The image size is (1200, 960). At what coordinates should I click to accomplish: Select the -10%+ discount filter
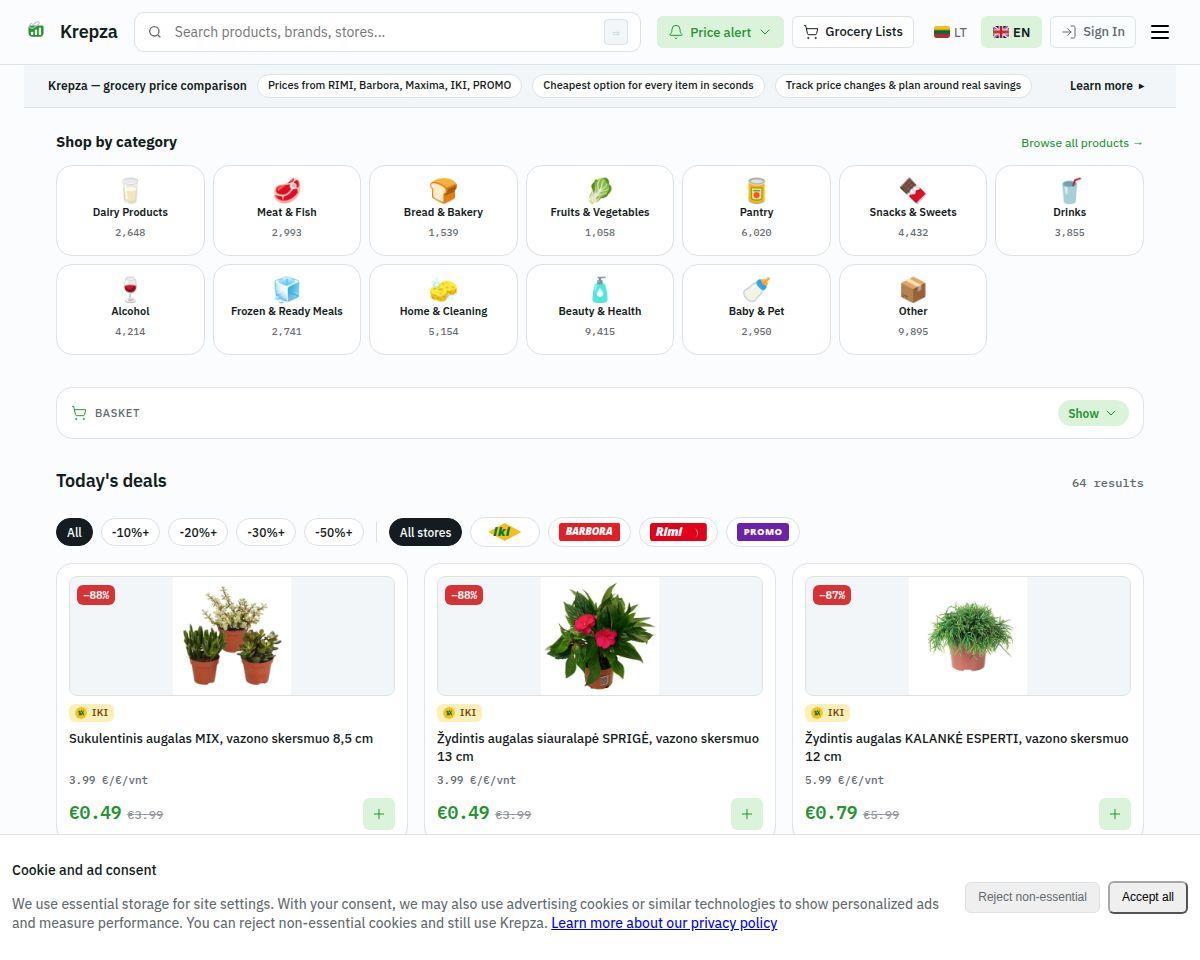coord(131,532)
